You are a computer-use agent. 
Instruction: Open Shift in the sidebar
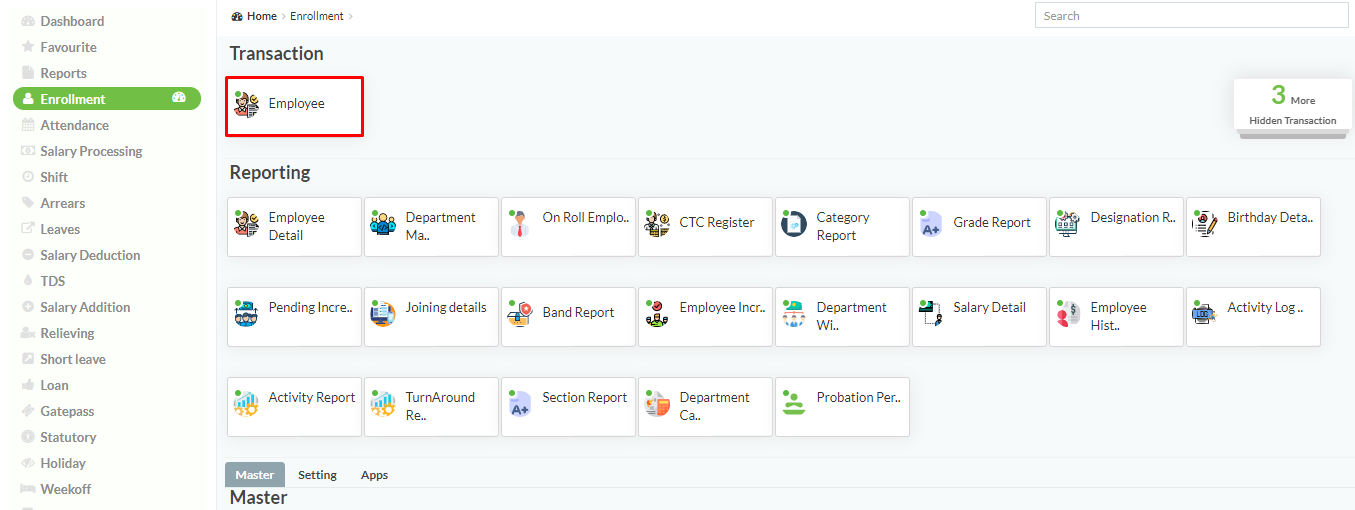[x=54, y=177]
